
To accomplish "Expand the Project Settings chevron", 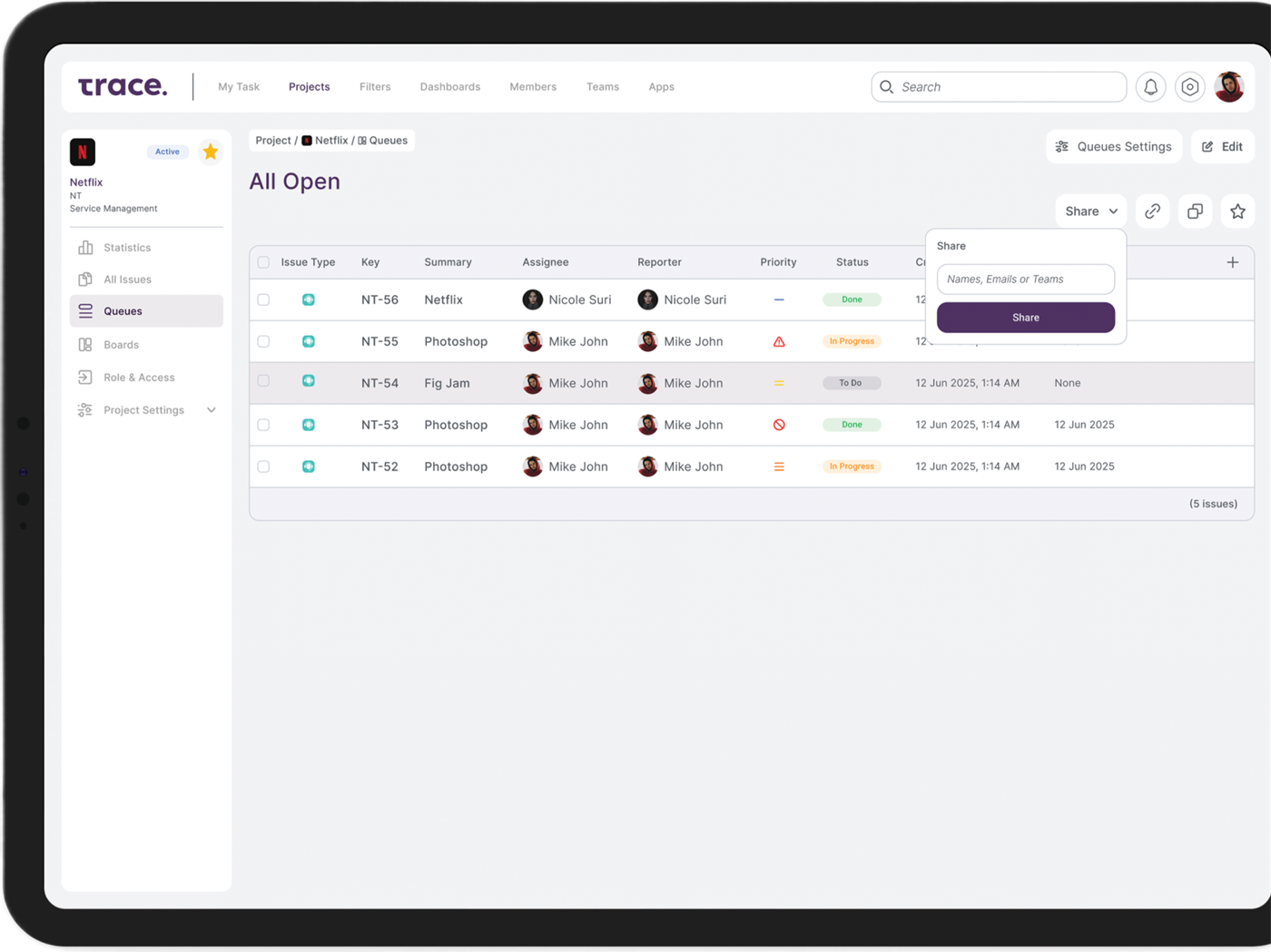I will [x=212, y=410].
